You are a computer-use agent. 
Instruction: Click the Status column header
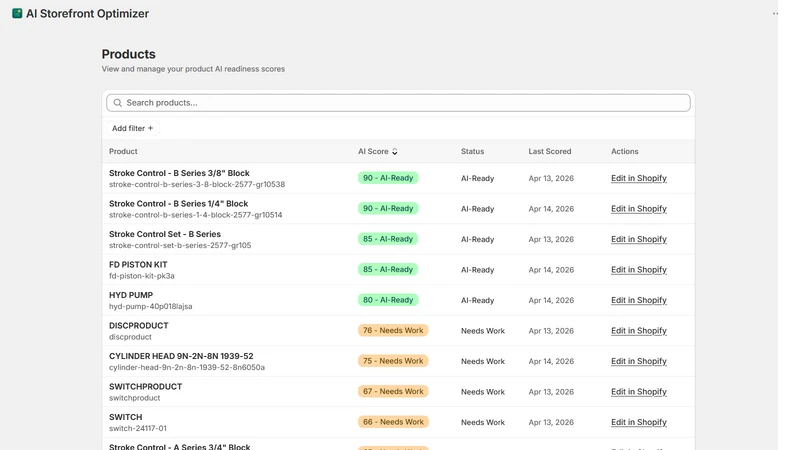pyautogui.click(x=472, y=152)
